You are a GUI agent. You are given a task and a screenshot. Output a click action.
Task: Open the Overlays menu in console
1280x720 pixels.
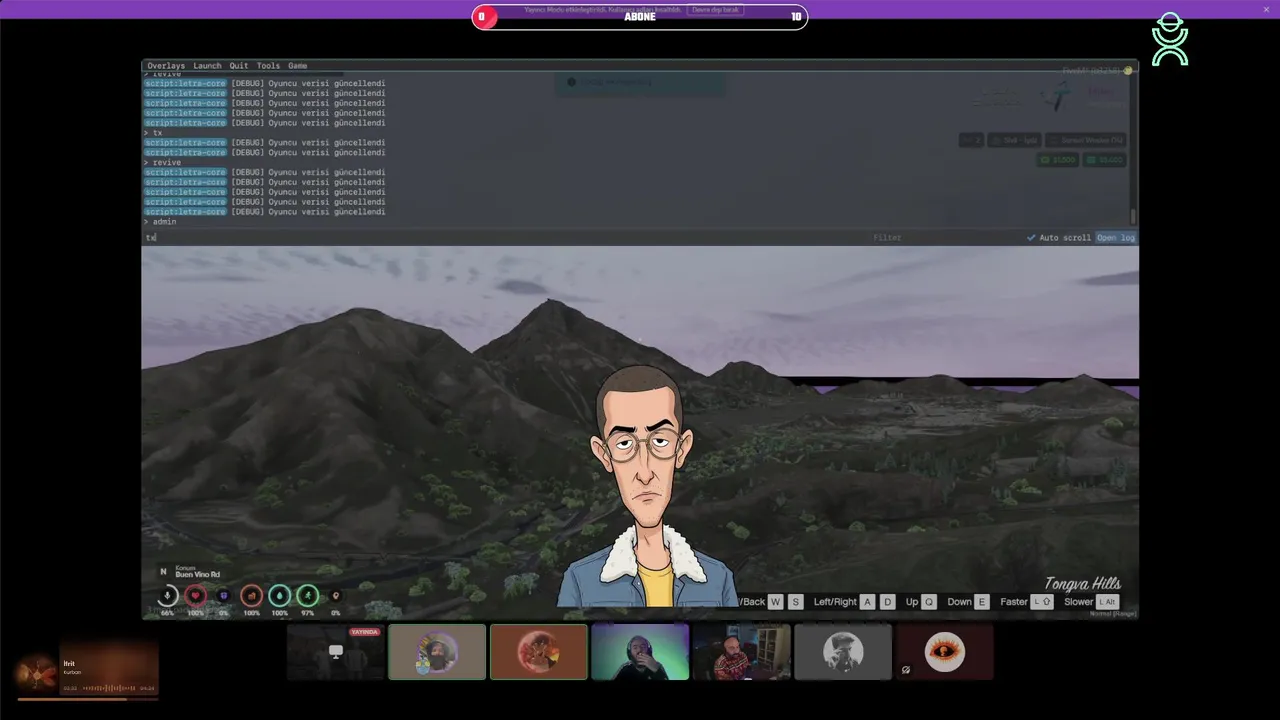pos(165,66)
